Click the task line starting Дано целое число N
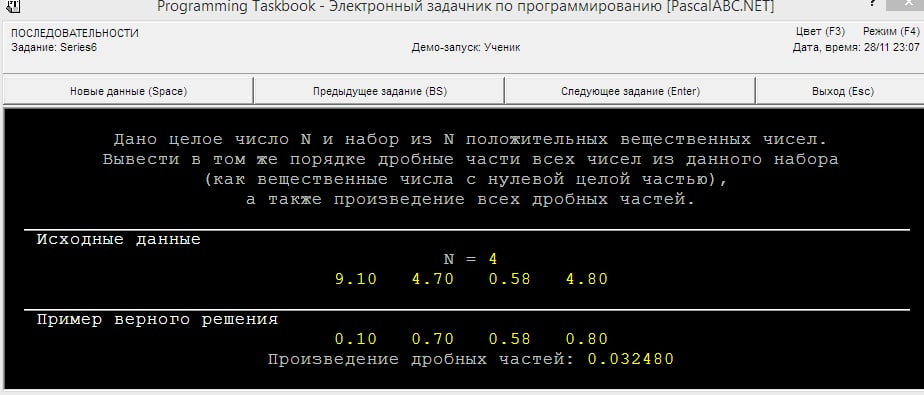The width and height of the screenshot is (924, 395). (x=470, y=140)
